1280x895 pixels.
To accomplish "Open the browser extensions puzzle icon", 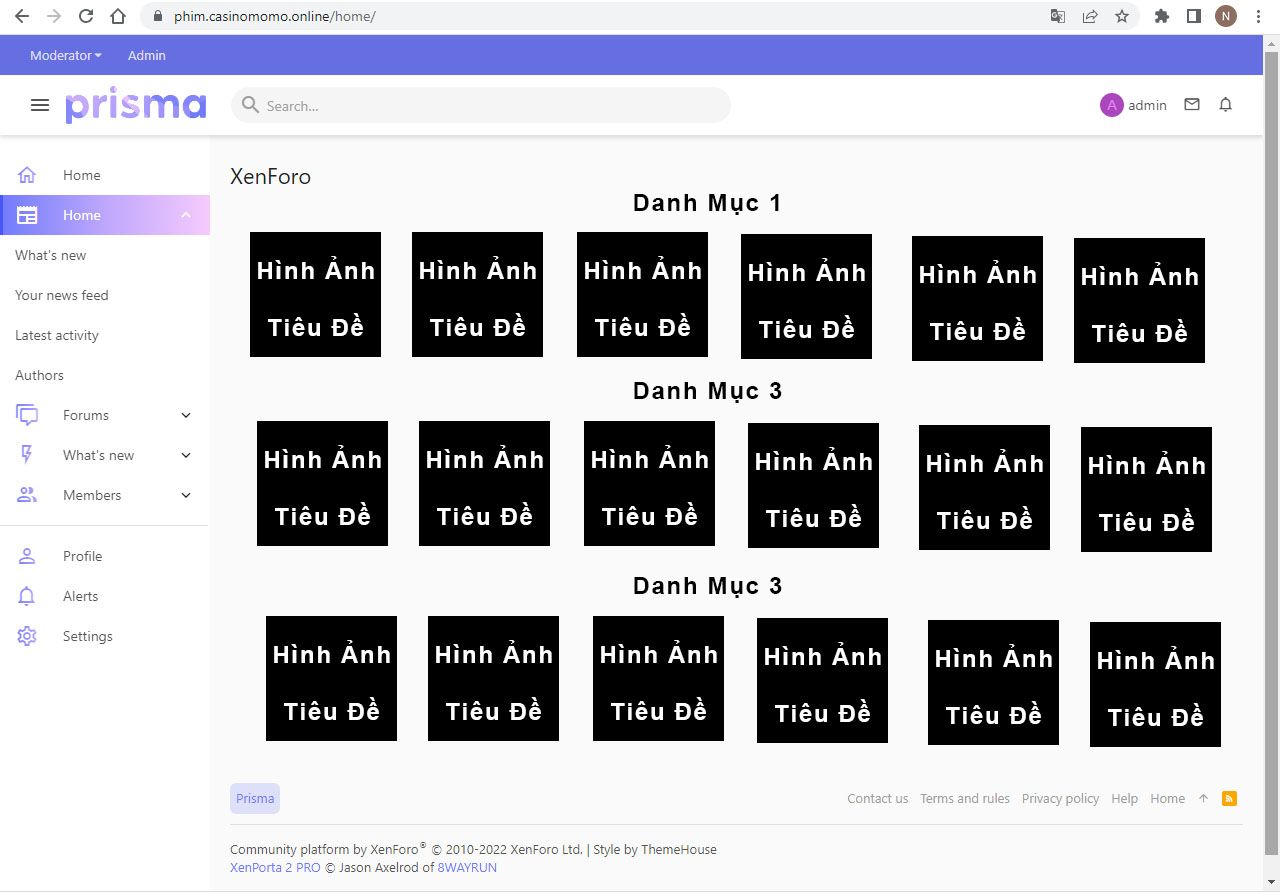I will click(x=1161, y=16).
